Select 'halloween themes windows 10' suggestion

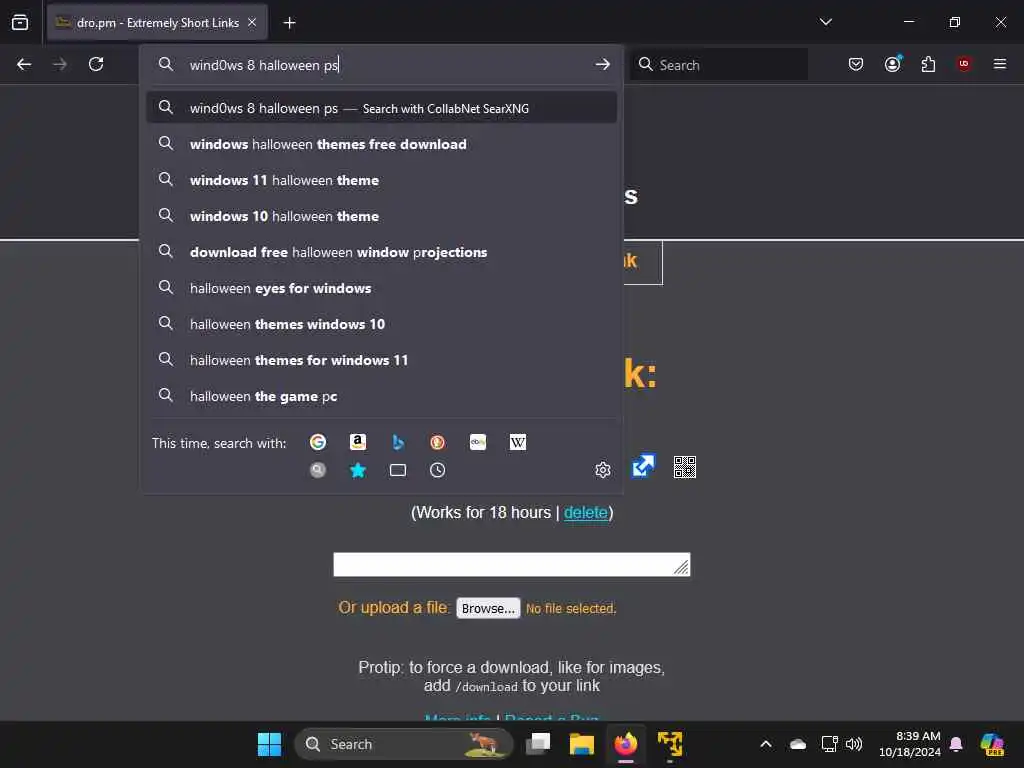point(381,324)
